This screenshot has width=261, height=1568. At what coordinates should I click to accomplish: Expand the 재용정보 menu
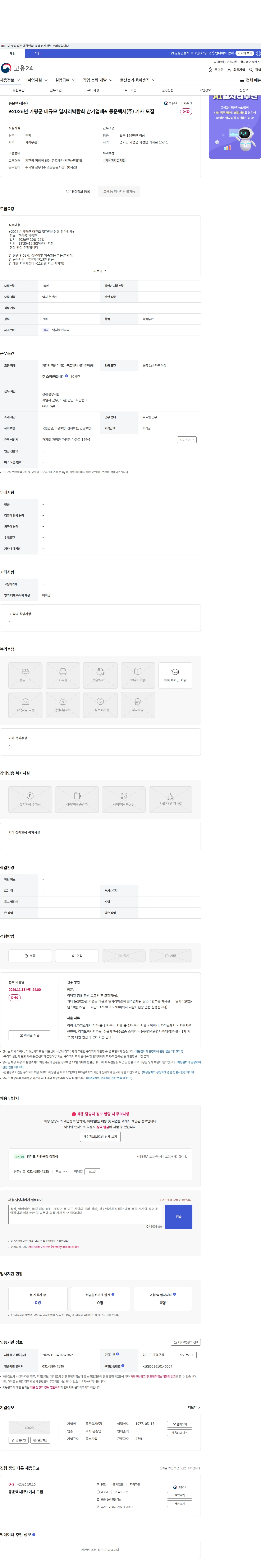[10, 80]
